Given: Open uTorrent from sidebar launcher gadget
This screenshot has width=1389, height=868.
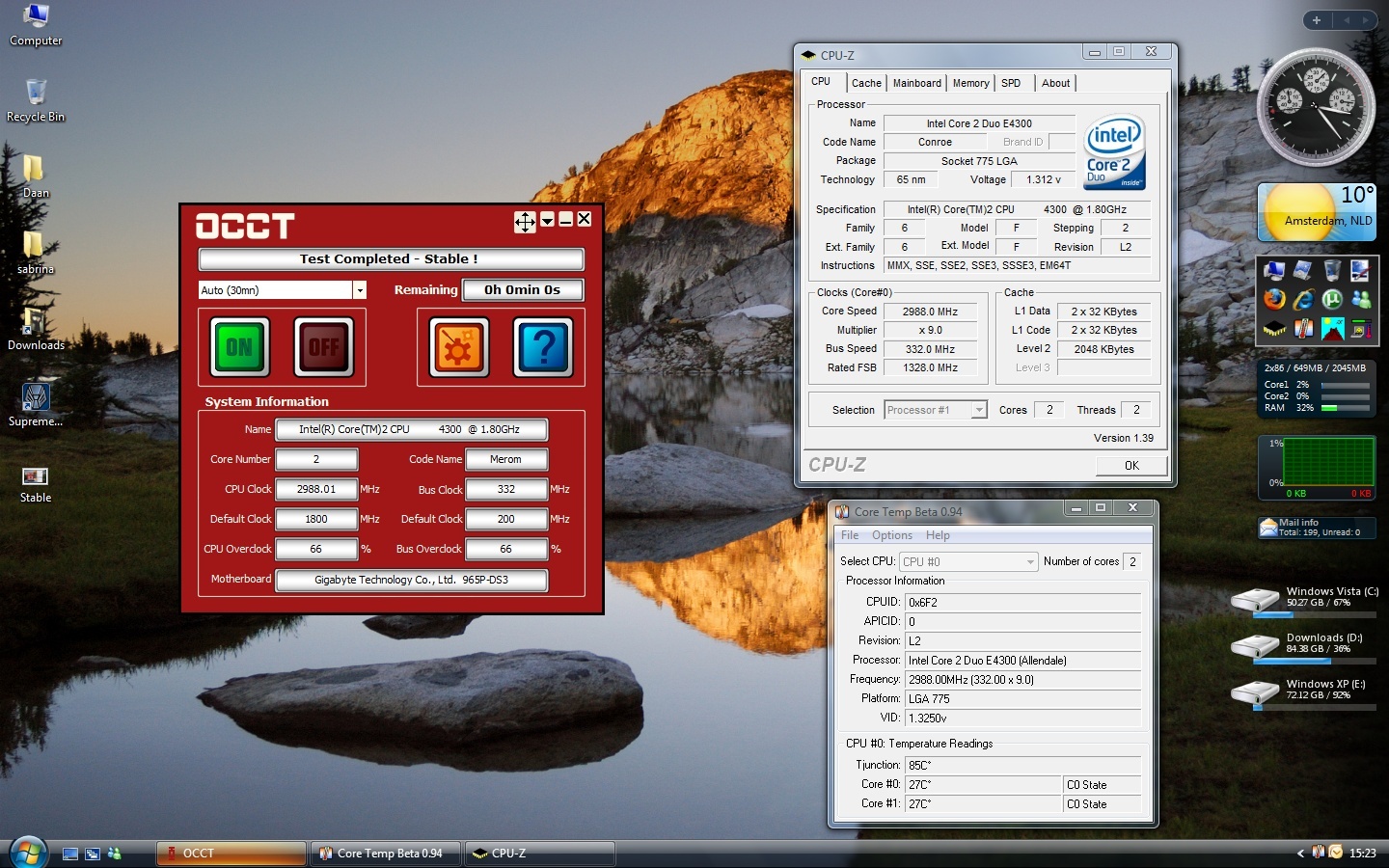Looking at the screenshot, I should tap(1332, 299).
